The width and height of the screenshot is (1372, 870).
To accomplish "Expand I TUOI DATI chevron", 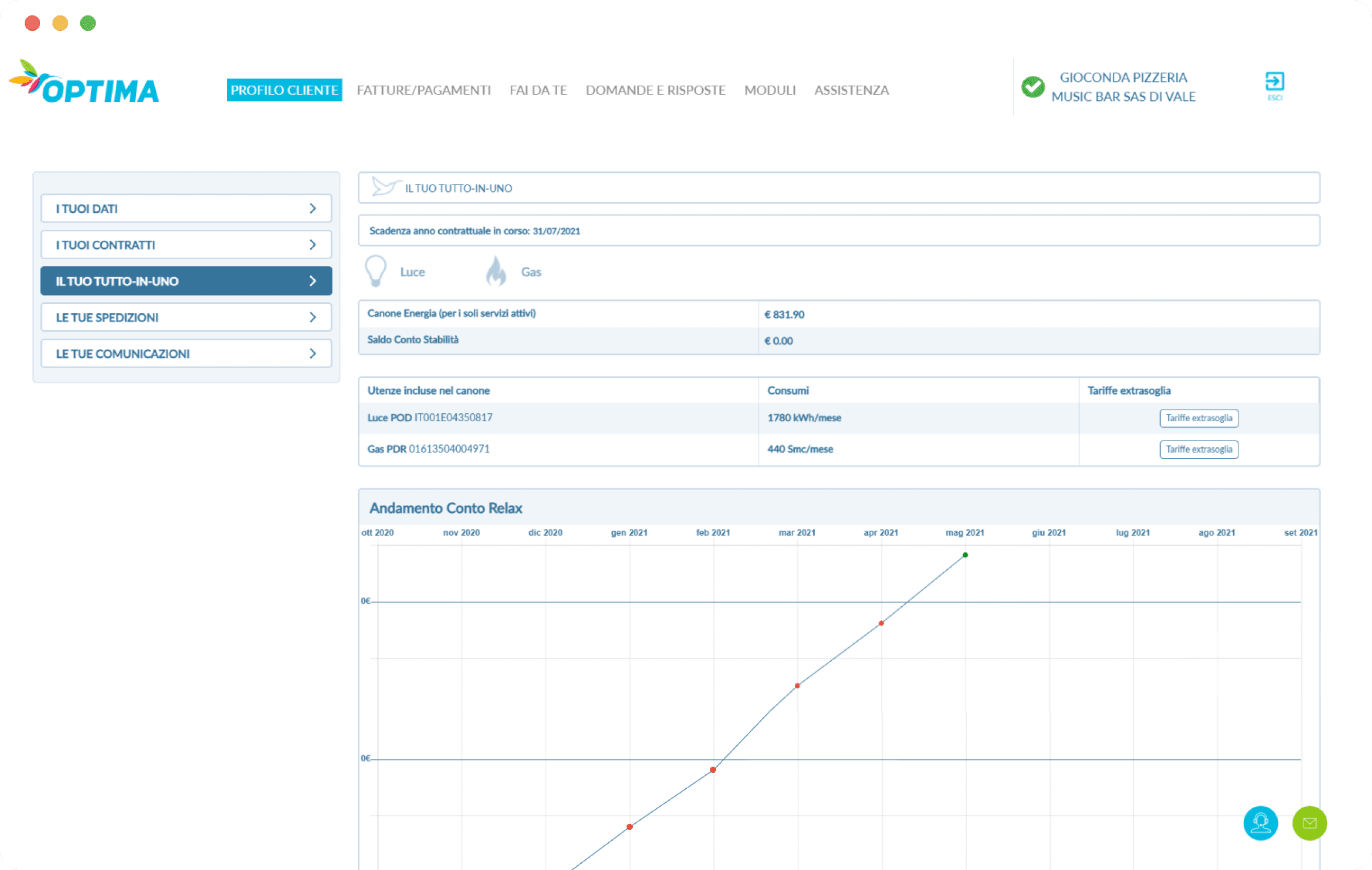I will click(312, 208).
